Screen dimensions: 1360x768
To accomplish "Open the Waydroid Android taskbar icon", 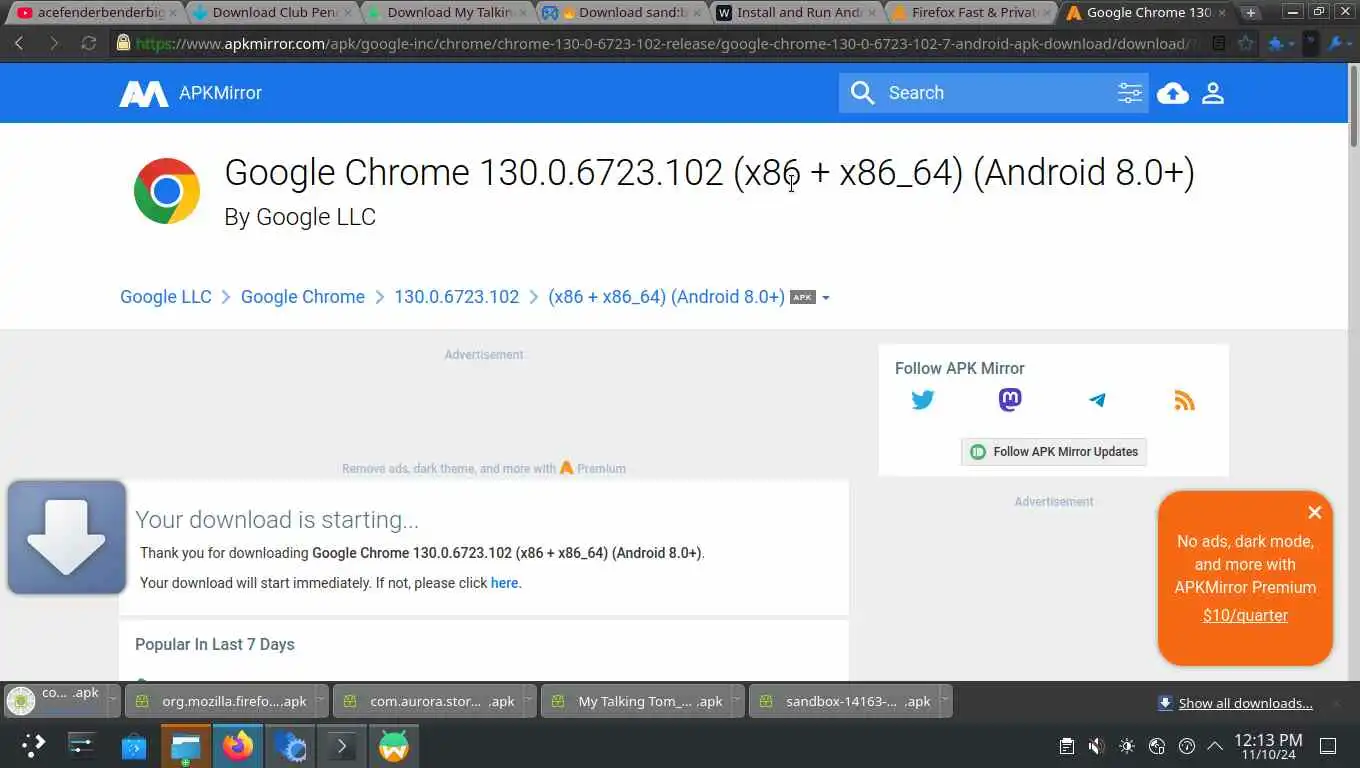I will (x=394, y=746).
